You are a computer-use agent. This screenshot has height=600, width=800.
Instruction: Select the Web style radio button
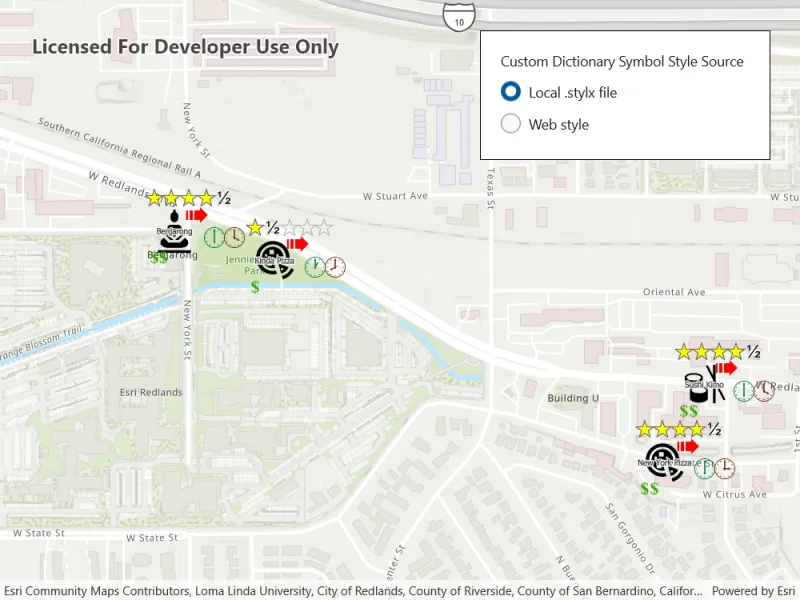coord(511,124)
